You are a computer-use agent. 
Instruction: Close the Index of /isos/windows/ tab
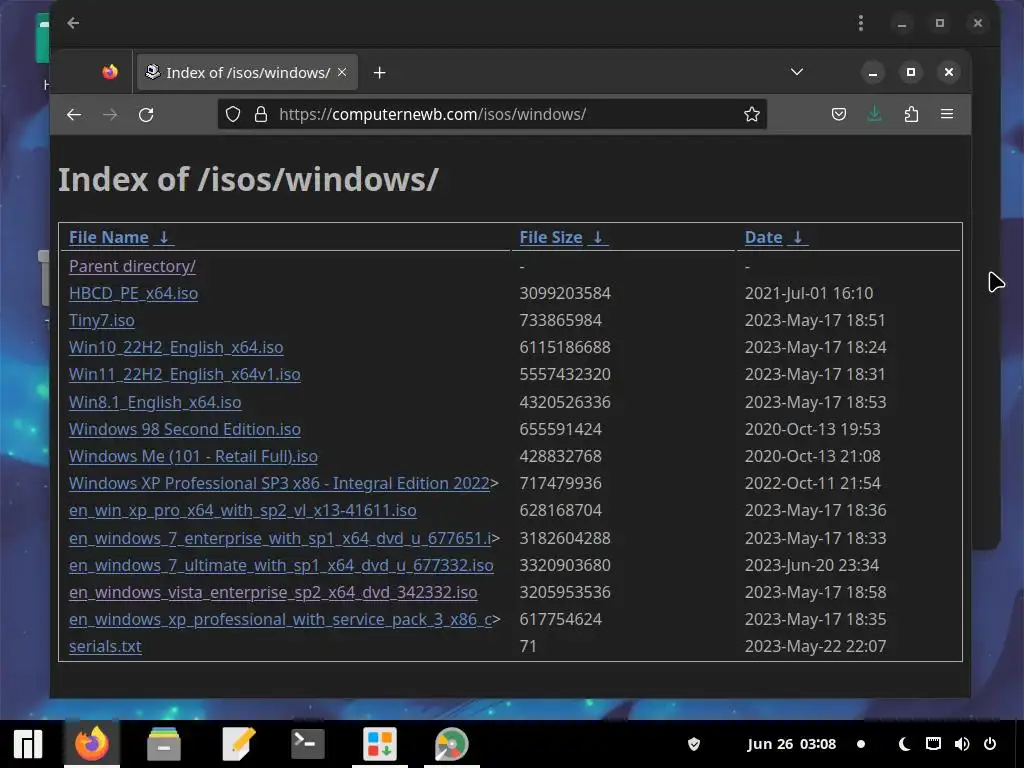[x=342, y=72]
